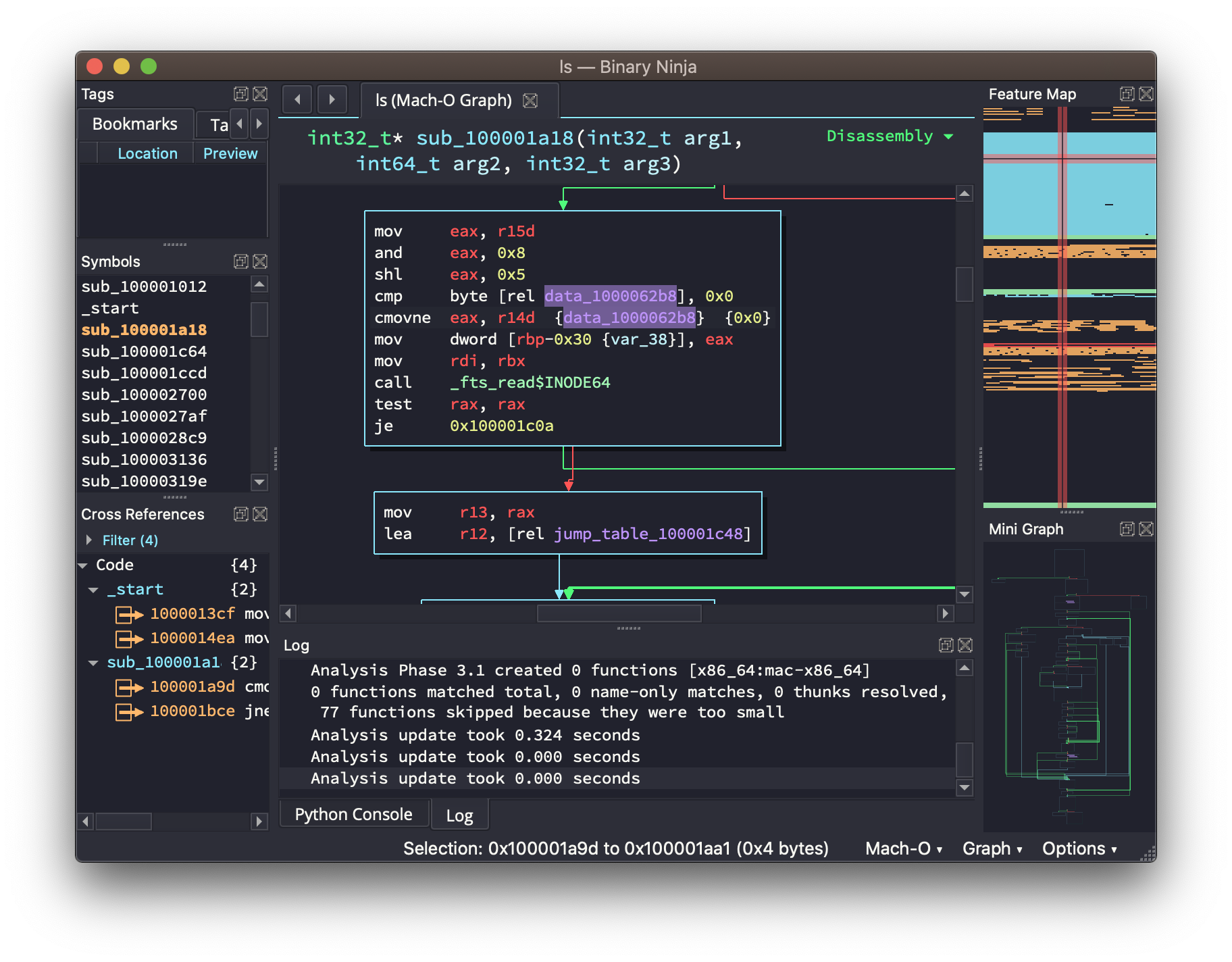The width and height of the screenshot is (1232, 962).
Task: Switch to the partially shown Ta tab
Action: pyautogui.click(x=213, y=125)
